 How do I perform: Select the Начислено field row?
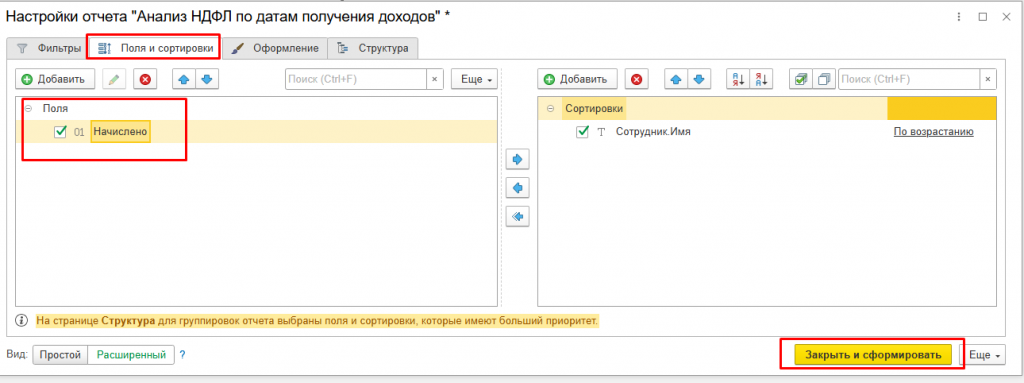[257, 131]
